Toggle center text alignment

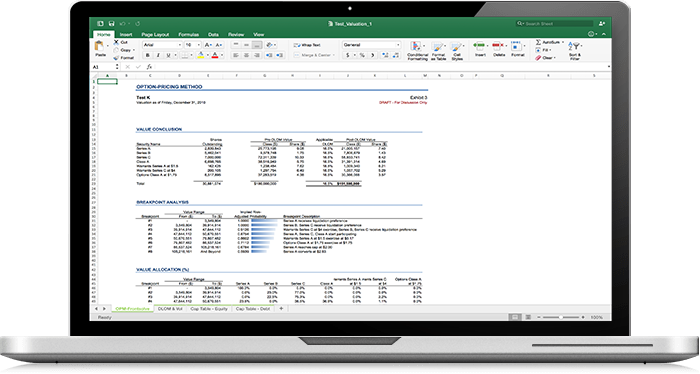point(246,55)
